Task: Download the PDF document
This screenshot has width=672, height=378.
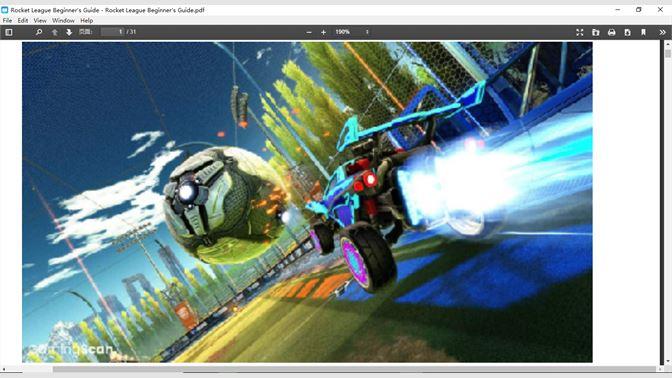Action: coord(627,32)
